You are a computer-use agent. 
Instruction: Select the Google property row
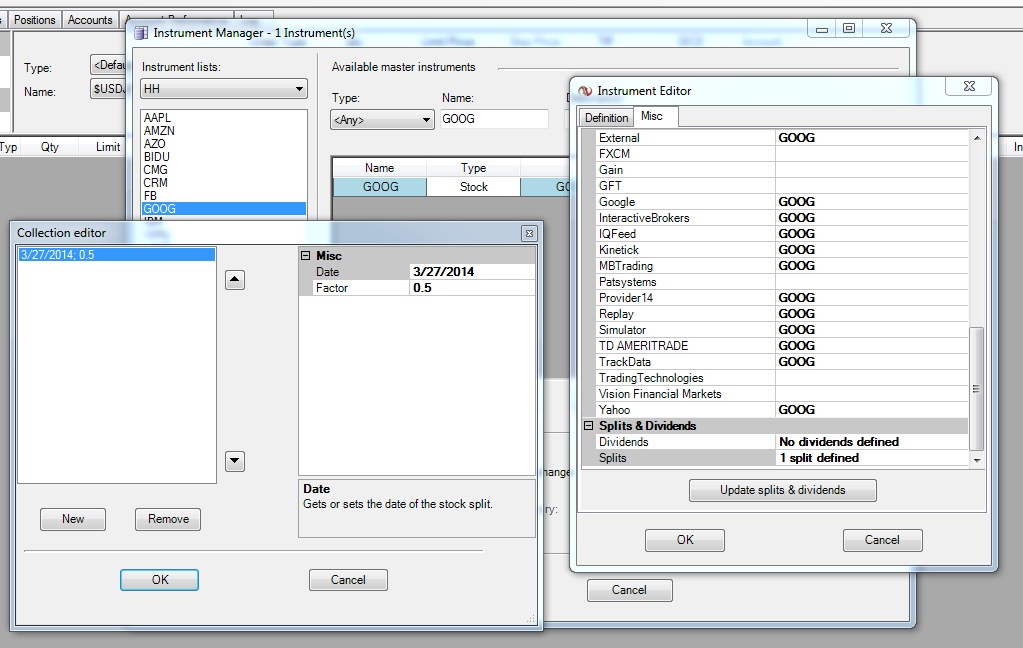[x=783, y=202]
